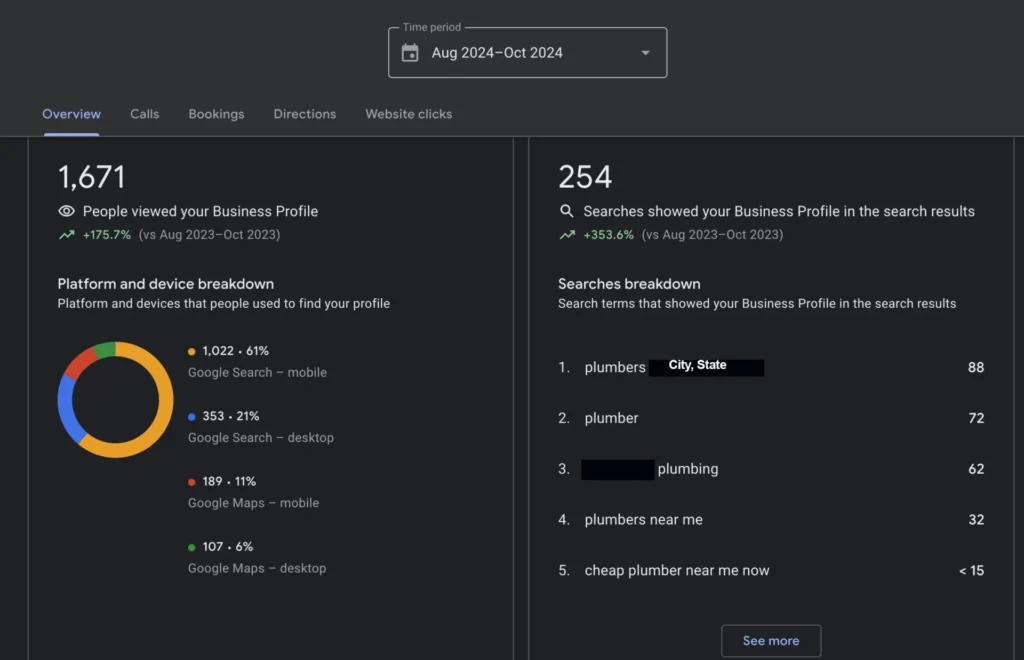Click the magnifier icon beside Searches showed

click(567, 211)
